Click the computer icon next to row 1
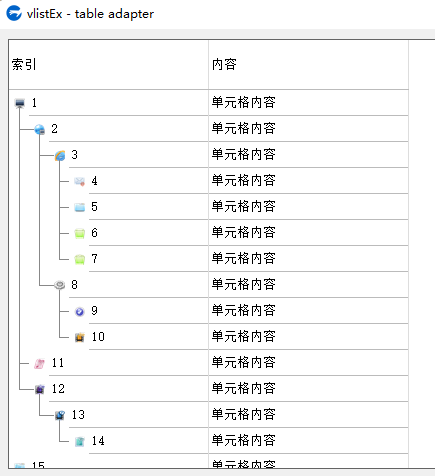Screen dimensions: 435x476 coord(20,103)
